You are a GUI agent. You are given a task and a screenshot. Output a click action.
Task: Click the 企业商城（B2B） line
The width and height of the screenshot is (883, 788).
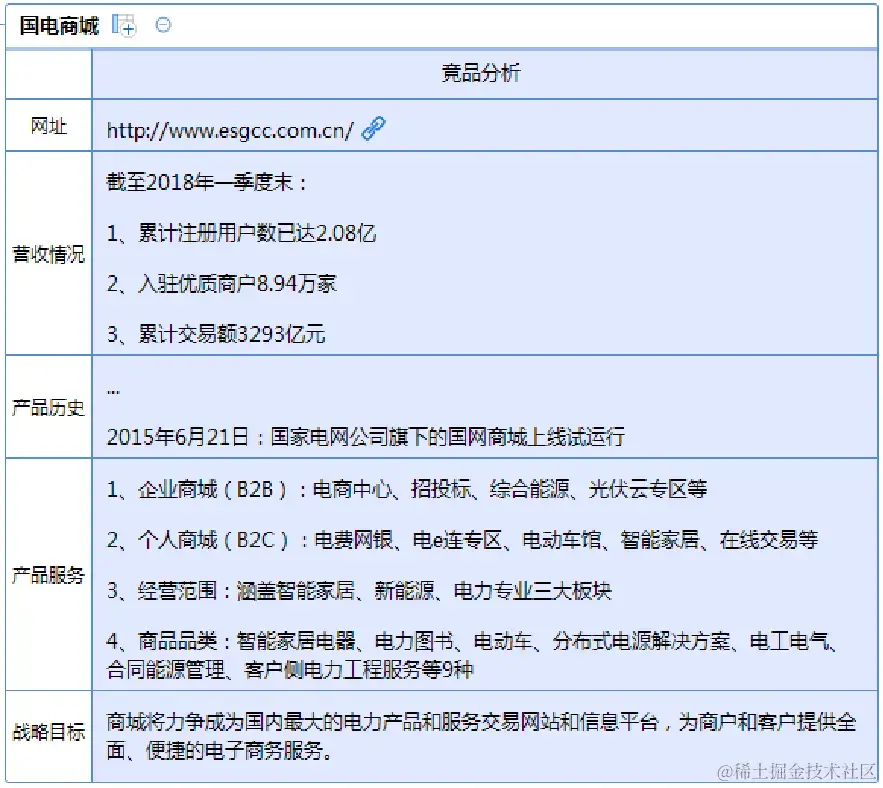(x=407, y=489)
